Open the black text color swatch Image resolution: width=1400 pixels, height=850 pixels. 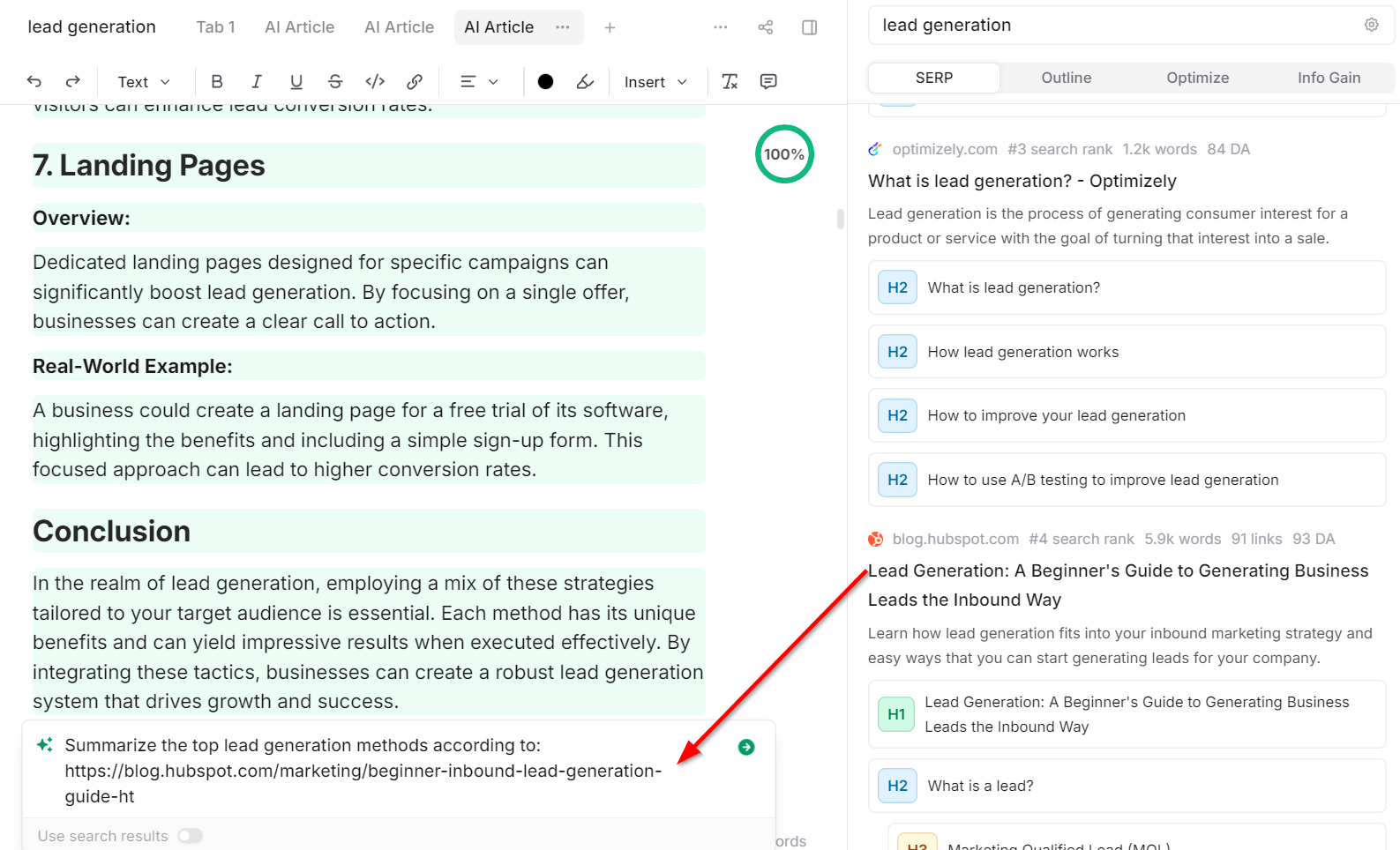[546, 81]
